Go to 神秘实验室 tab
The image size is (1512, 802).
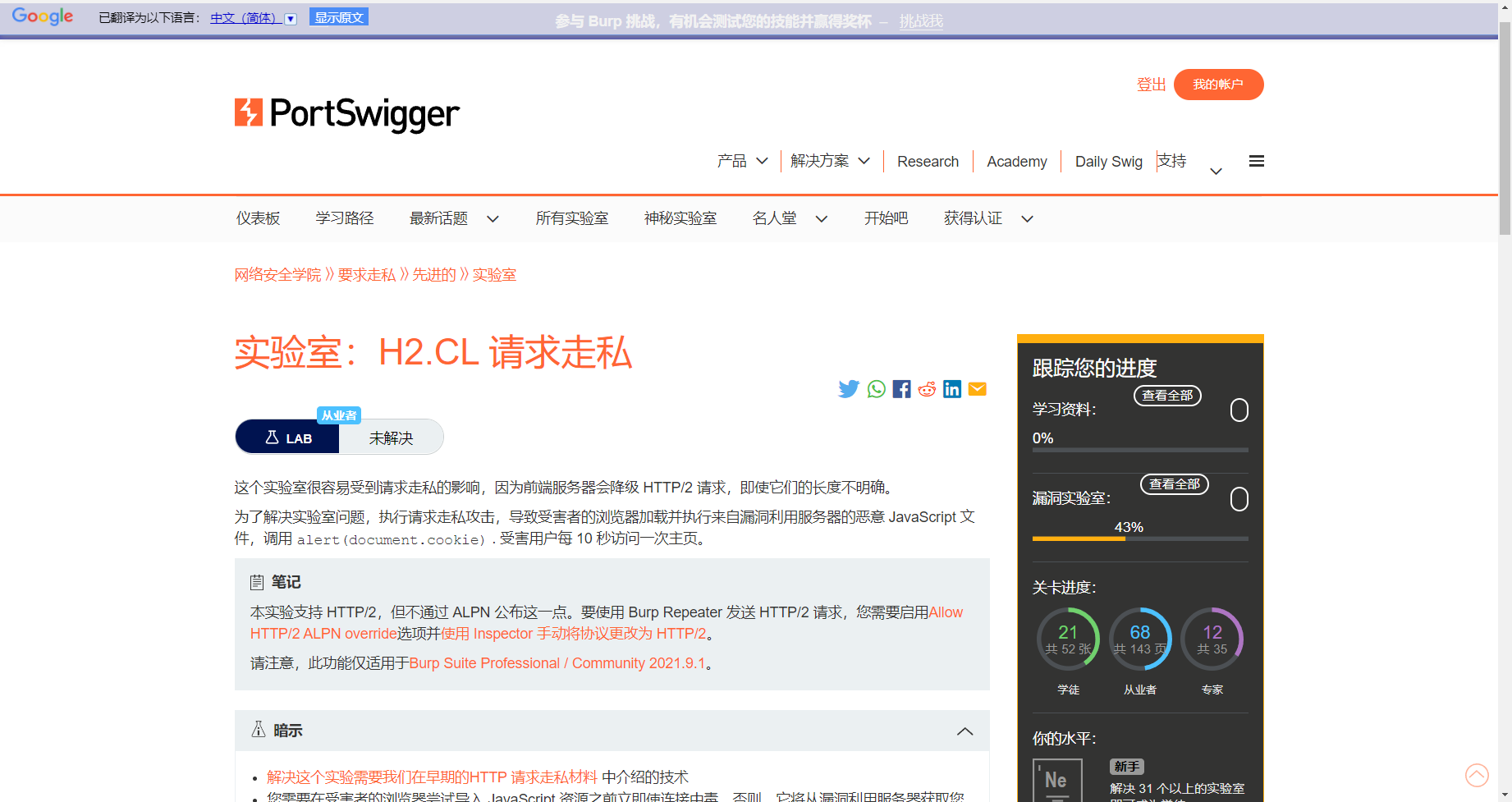[680, 218]
